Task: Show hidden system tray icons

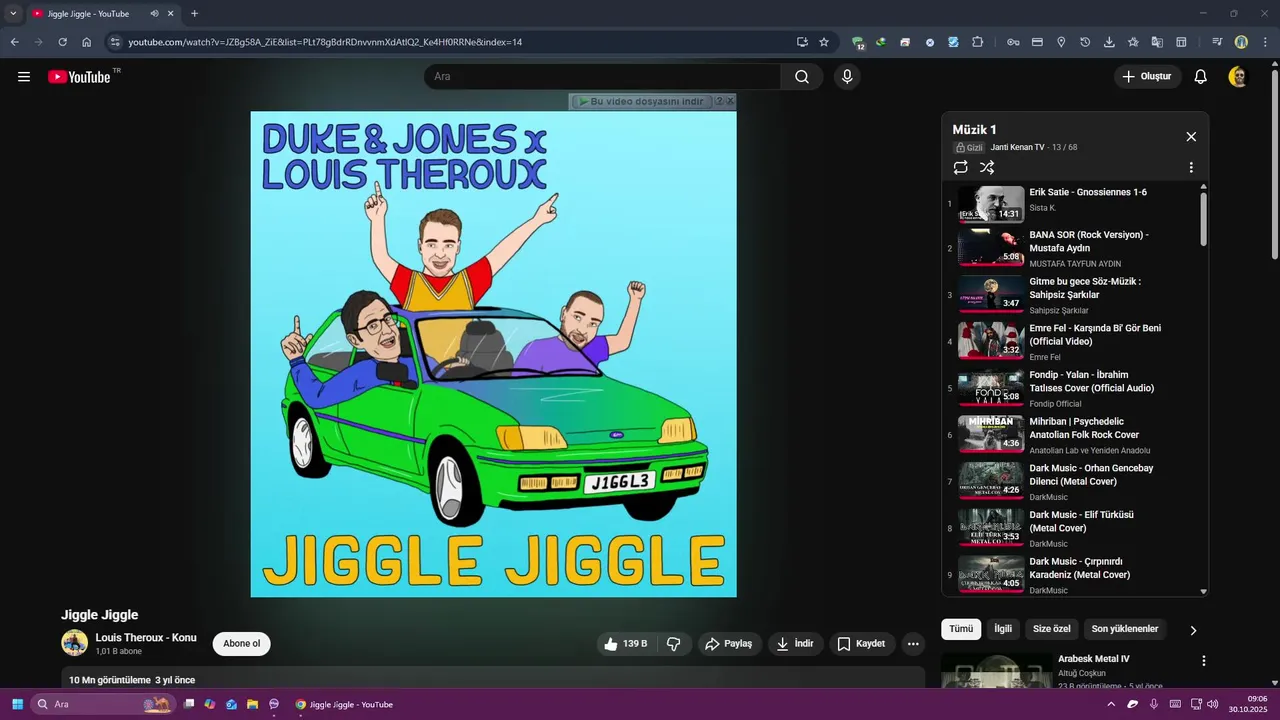Action: (1111, 704)
